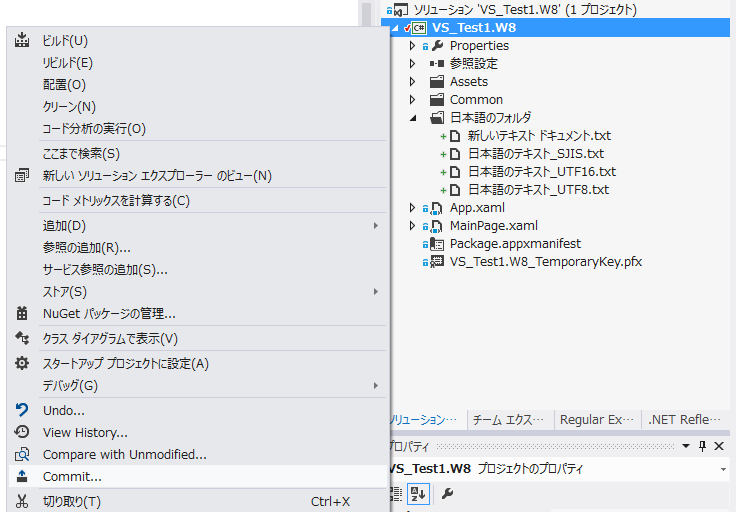Image resolution: width=736 pixels, height=512 pixels.
Task: Click the NuGet package manager icon
Action: (22, 313)
